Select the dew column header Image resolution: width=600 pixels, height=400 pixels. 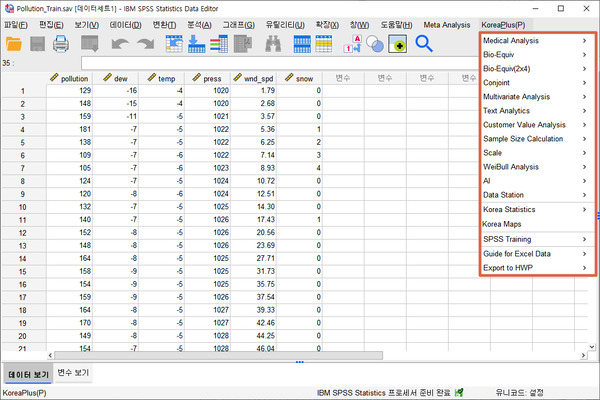click(116, 78)
